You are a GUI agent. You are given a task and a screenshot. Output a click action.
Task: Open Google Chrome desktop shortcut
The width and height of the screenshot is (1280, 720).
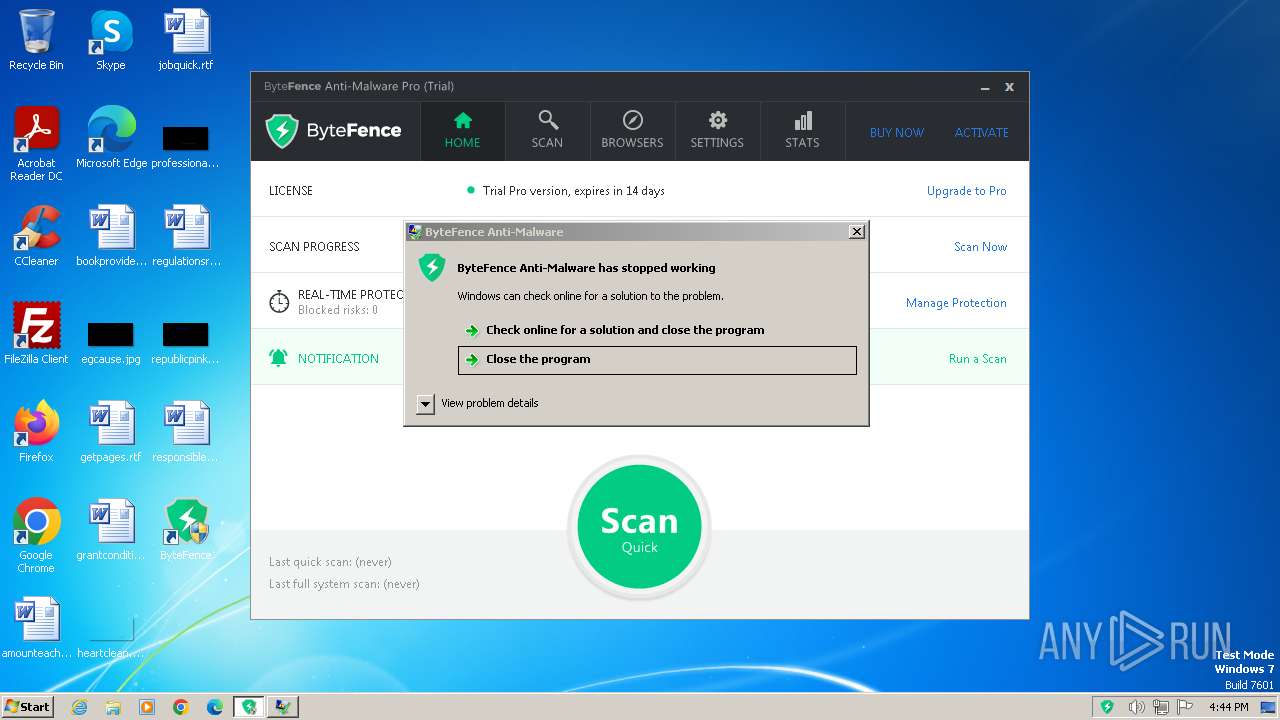36,536
